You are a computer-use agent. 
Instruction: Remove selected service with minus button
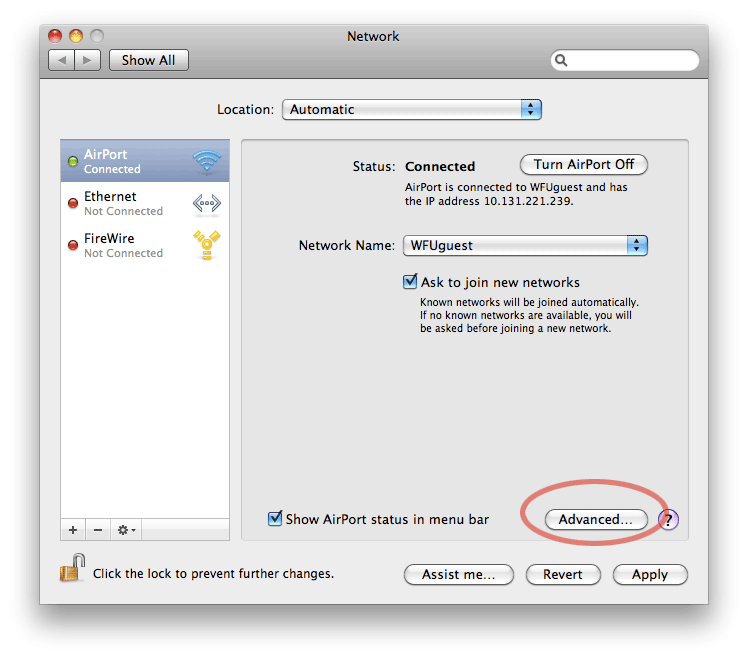pyautogui.click(x=98, y=530)
